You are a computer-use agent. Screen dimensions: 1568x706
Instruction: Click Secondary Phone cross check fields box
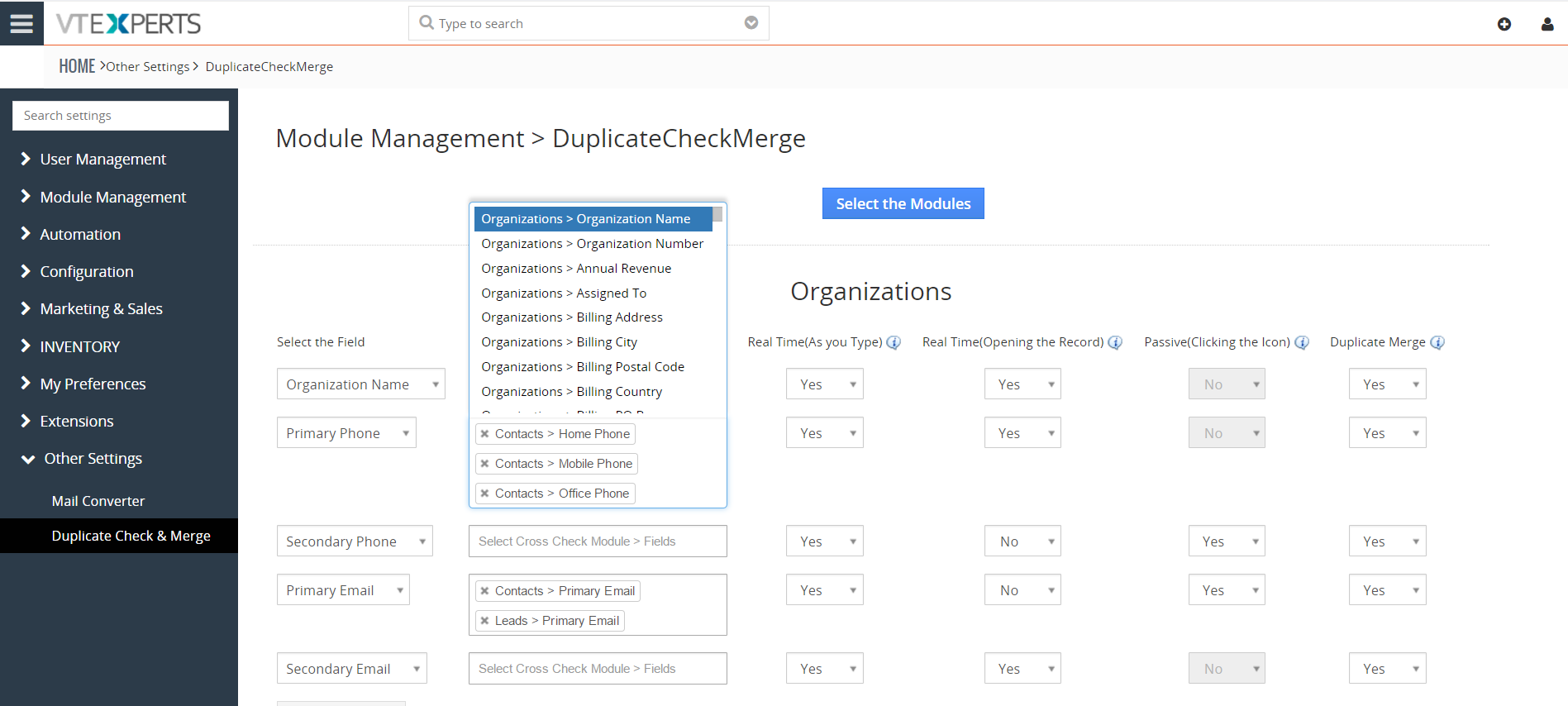[x=598, y=541]
